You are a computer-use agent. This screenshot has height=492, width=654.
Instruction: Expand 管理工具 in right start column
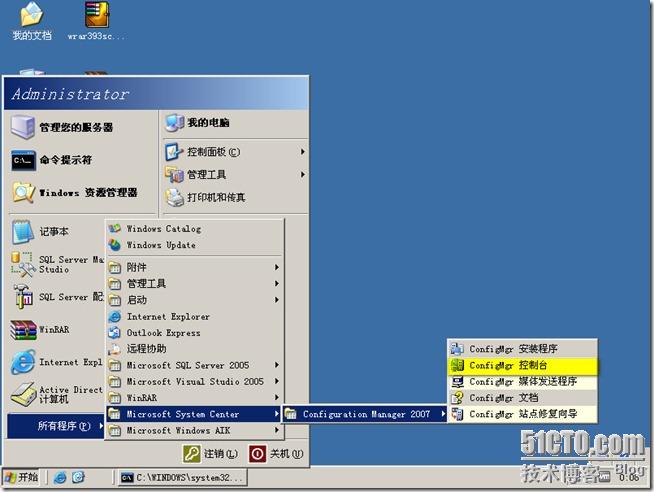pos(235,175)
